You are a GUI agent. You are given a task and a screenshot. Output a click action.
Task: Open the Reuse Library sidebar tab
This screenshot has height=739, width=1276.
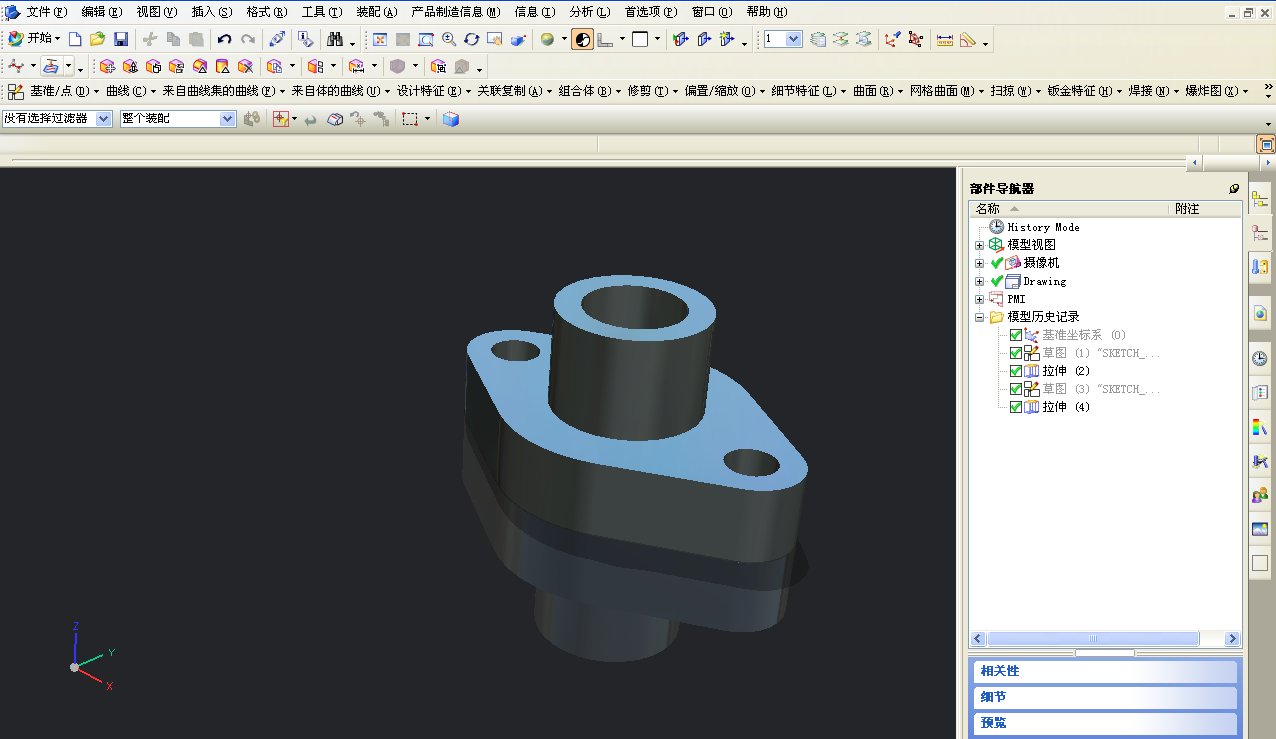point(1260,267)
